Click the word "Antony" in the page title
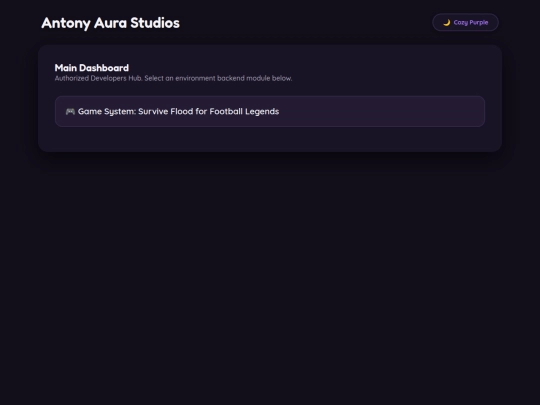This screenshot has width=540, height=405. coord(66,23)
